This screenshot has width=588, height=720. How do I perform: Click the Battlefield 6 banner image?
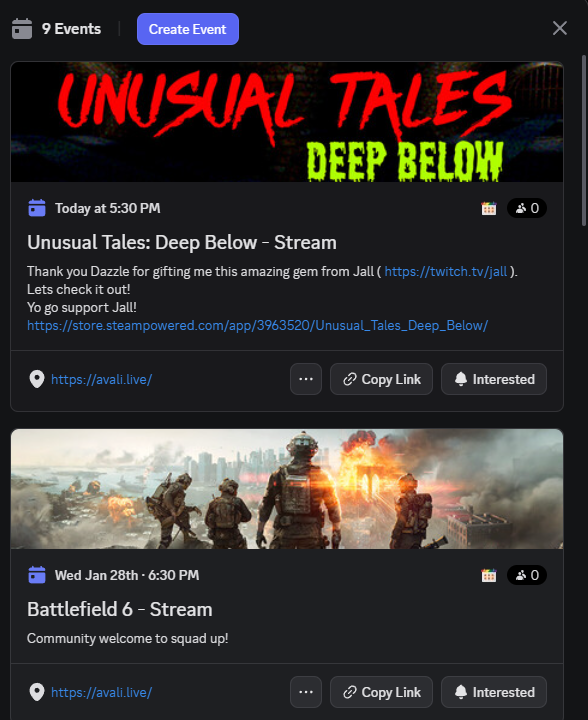(x=287, y=489)
